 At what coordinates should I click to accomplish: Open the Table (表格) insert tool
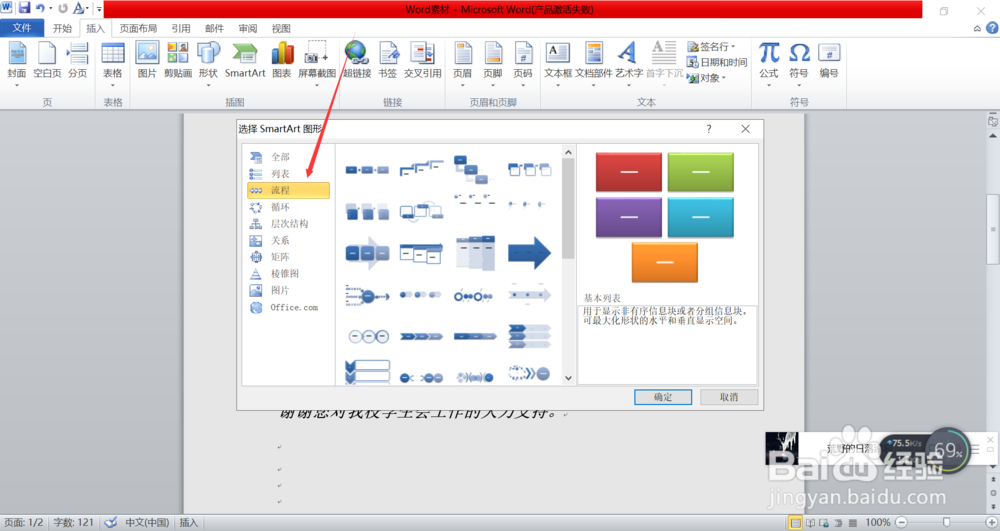[x=113, y=61]
